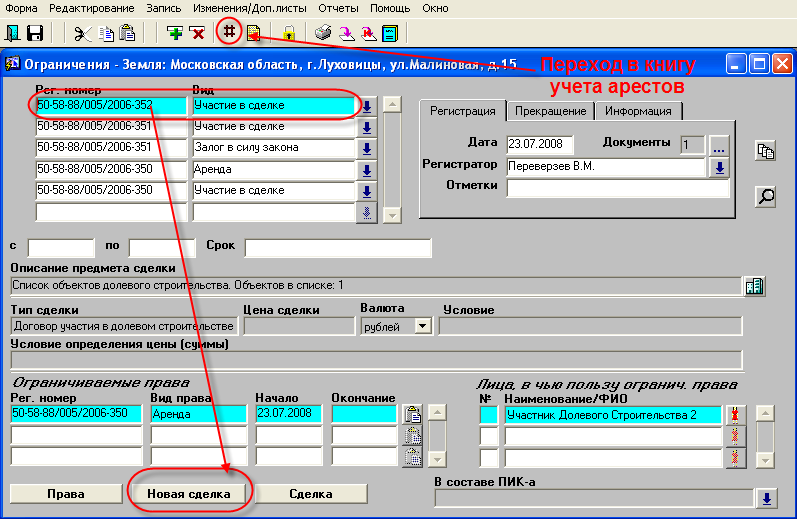This screenshot has height=519, width=797.
Task: Click the Сделка button
Action: click(311, 494)
